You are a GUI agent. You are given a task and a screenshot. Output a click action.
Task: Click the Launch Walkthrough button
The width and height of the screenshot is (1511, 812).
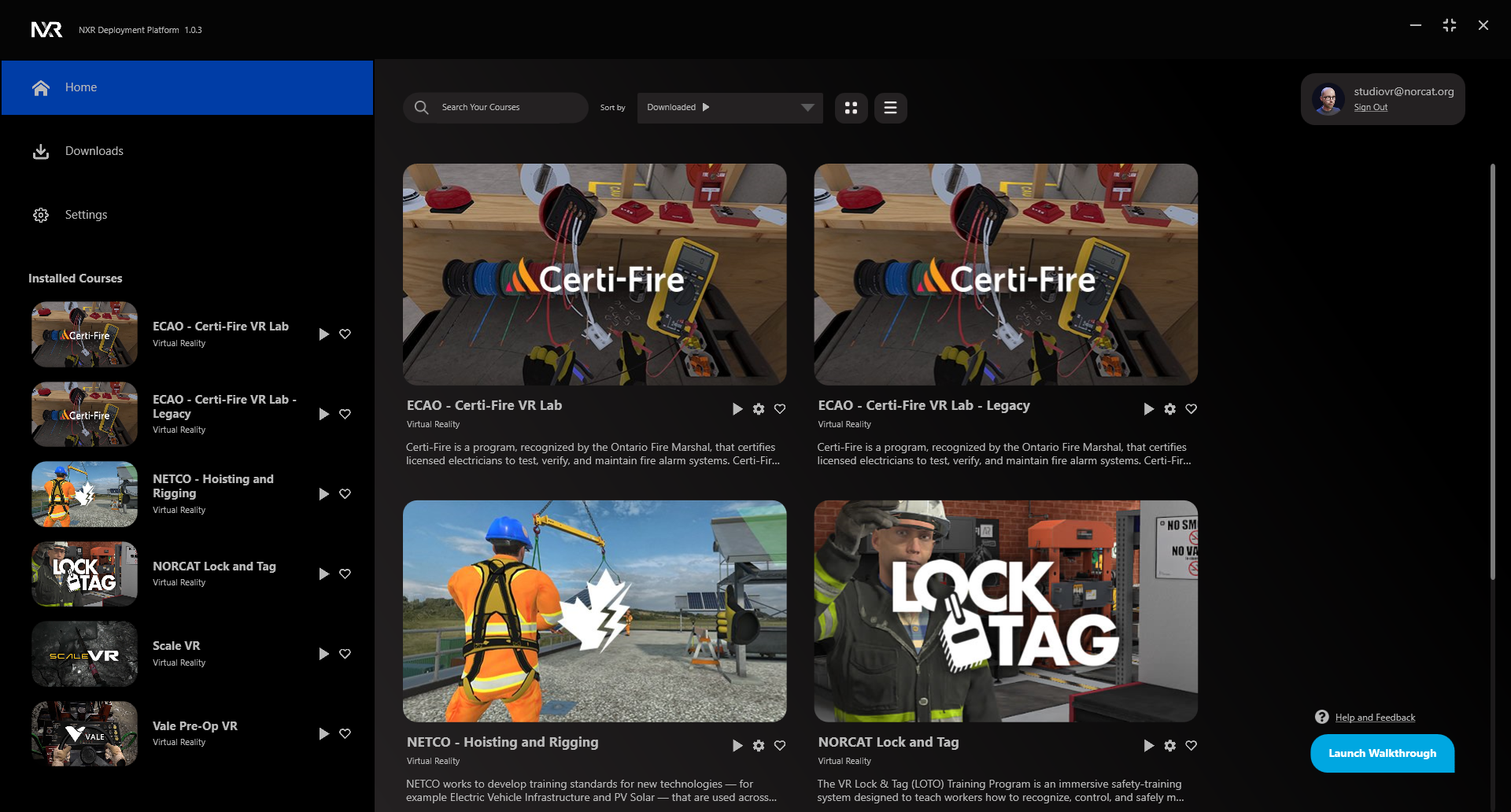1382,753
